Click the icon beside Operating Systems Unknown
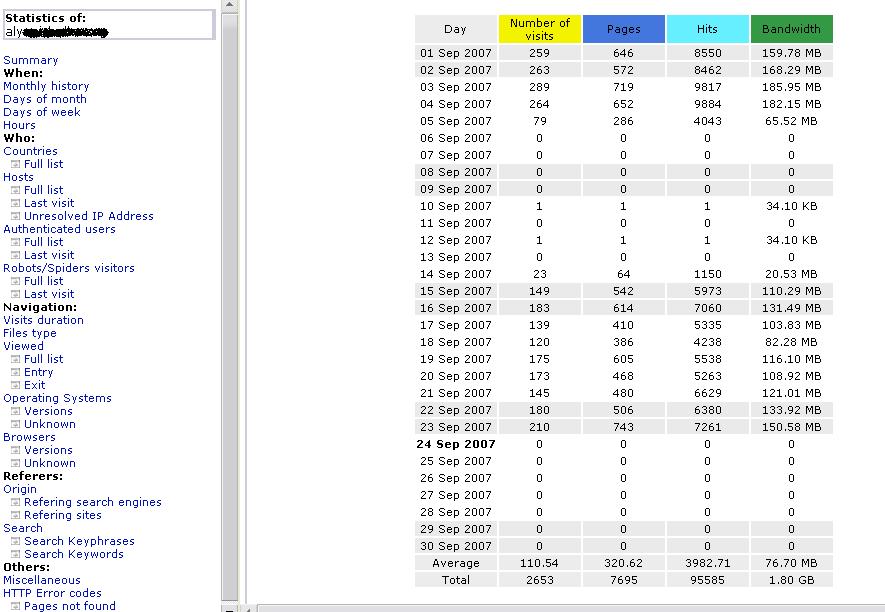885x612 pixels. click(x=16, y=424)
